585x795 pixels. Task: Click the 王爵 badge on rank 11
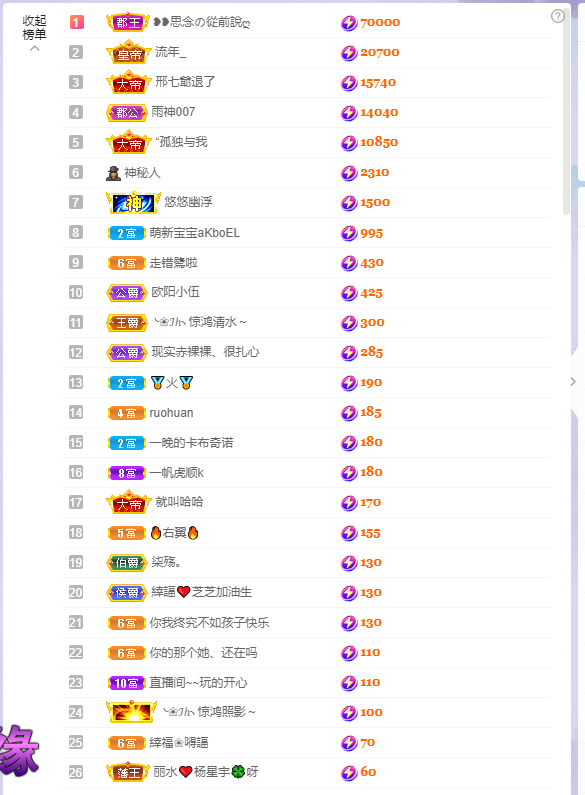pyautogui.click(x=127, y=323)
